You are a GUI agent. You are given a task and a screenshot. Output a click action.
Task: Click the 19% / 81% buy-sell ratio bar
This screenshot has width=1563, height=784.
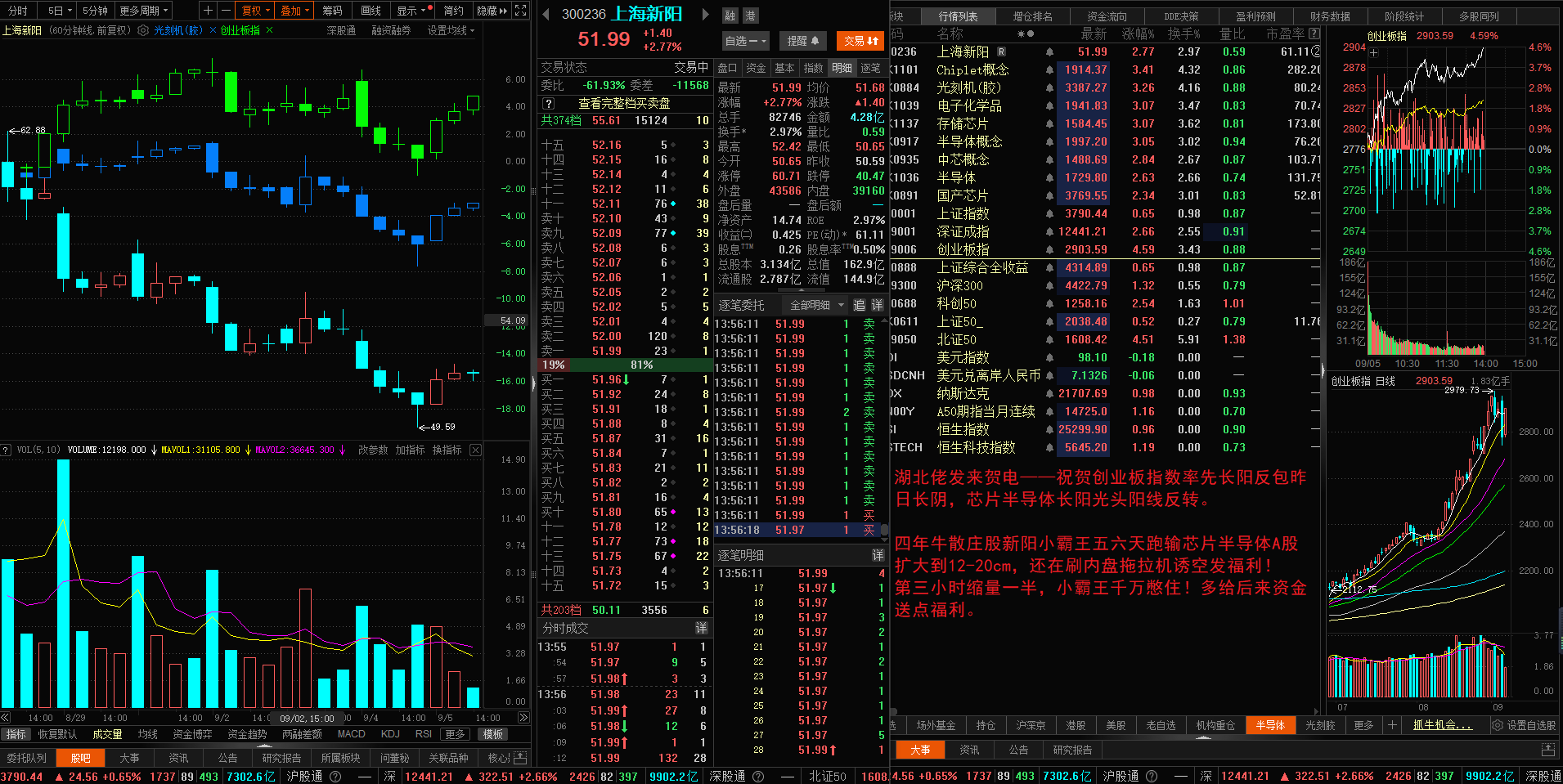coord(624,365)
